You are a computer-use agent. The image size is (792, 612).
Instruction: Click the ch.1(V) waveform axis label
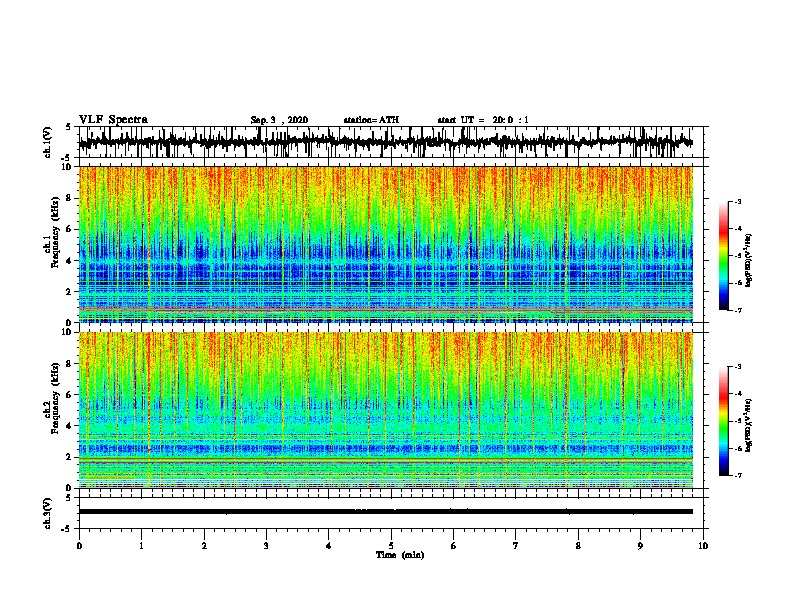47,142
